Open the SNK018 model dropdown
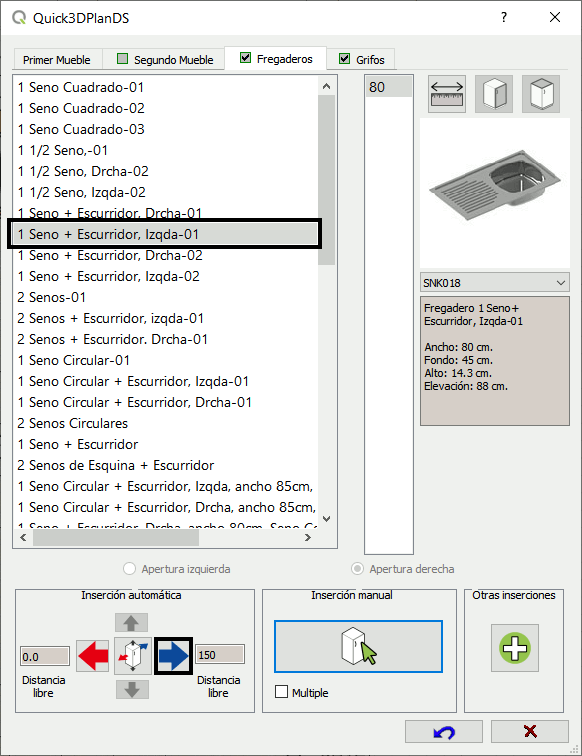Screen dimensions: 582x756 tap(495, 283)
